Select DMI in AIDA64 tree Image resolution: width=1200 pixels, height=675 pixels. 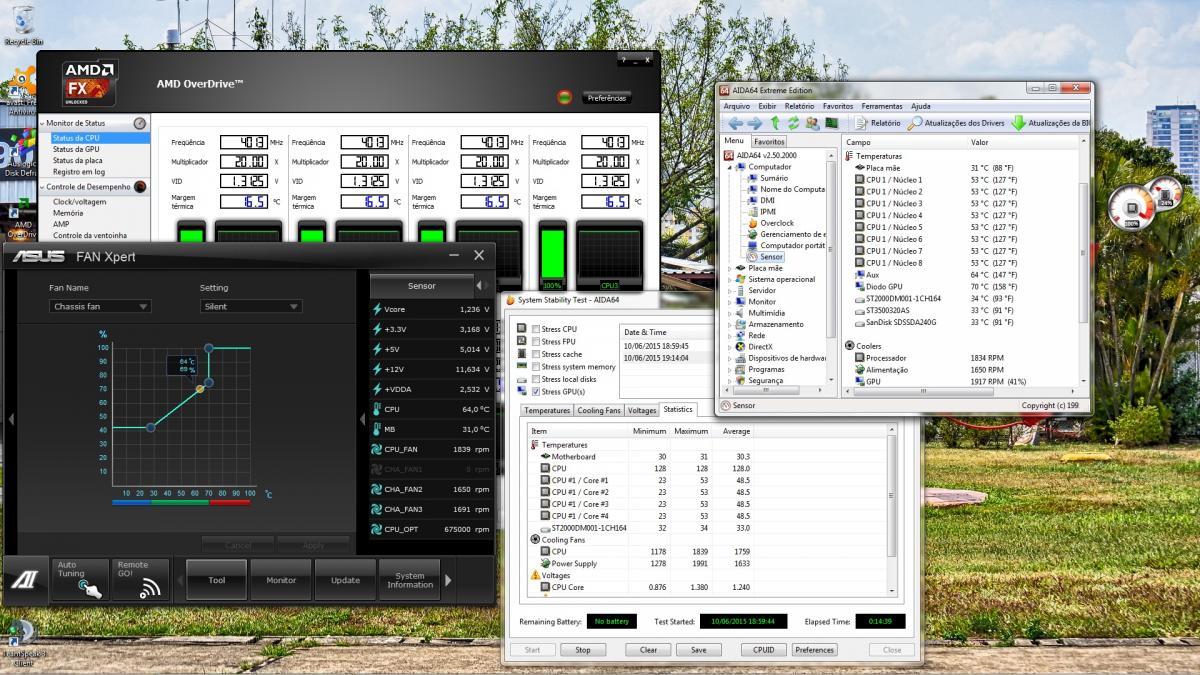[x=760, y=200]
